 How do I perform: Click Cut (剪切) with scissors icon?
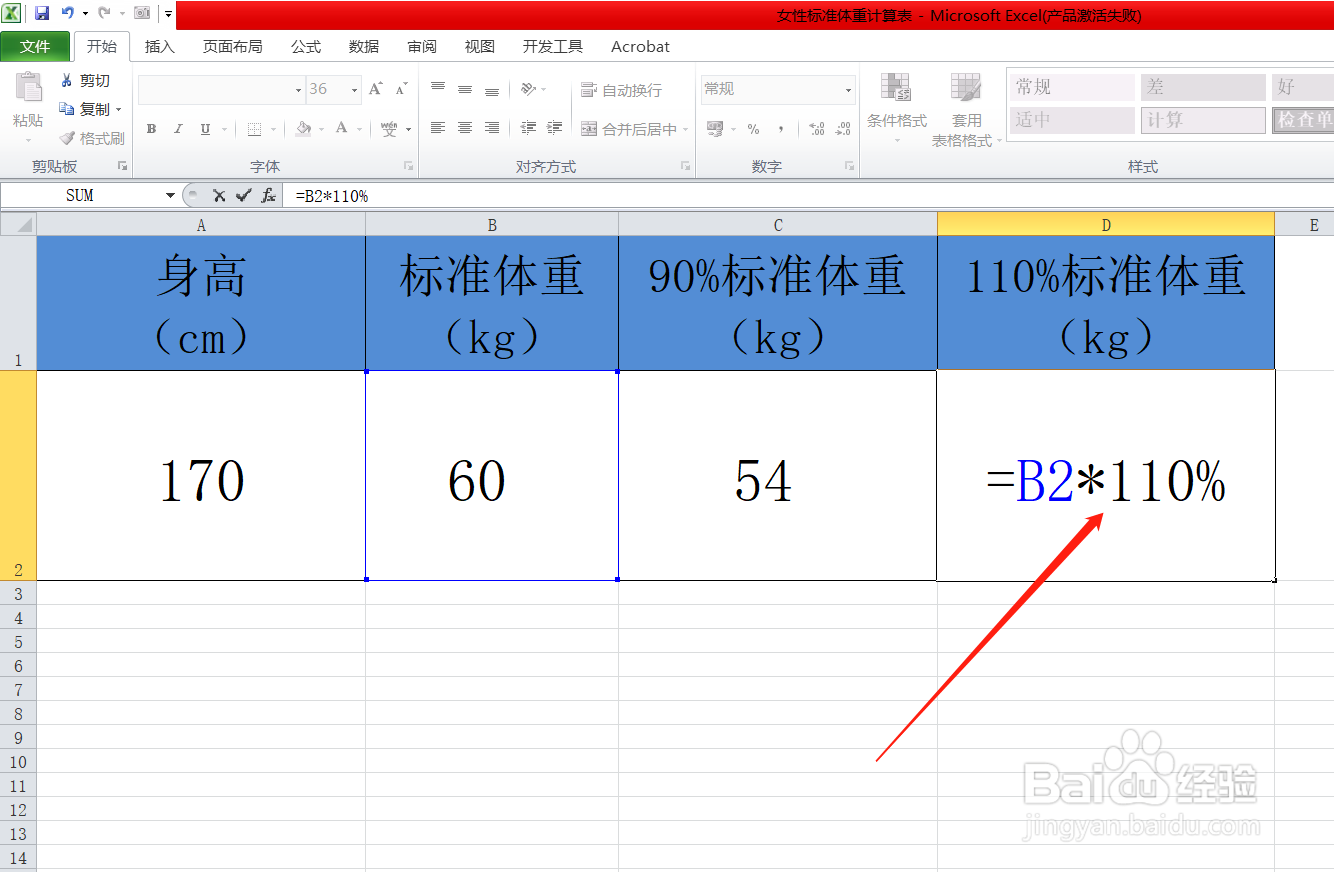pos(85,81)
